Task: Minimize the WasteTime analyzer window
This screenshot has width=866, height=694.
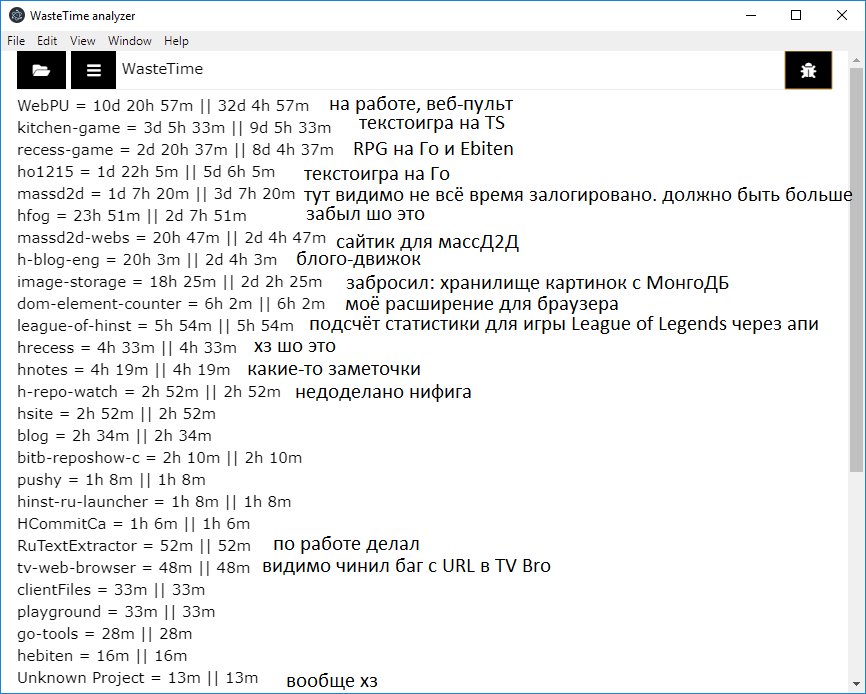Action: pyautogui.click(x=748, y=16)
